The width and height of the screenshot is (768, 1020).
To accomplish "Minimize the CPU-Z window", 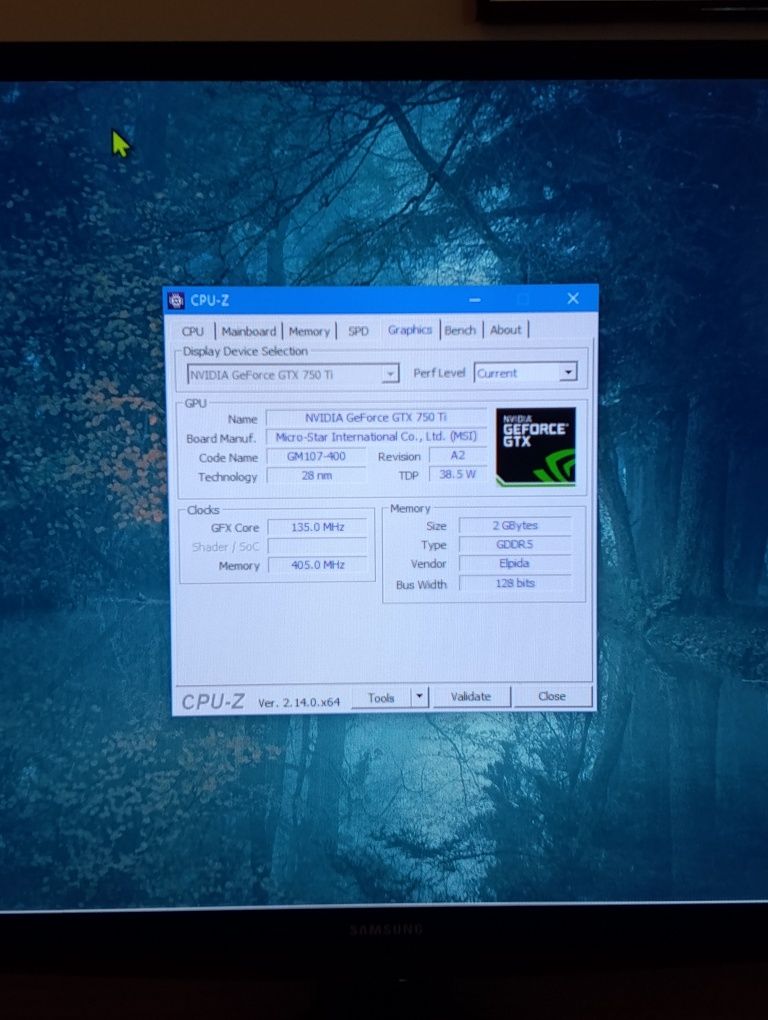I will pyautogui.click(x=475, y=300).
